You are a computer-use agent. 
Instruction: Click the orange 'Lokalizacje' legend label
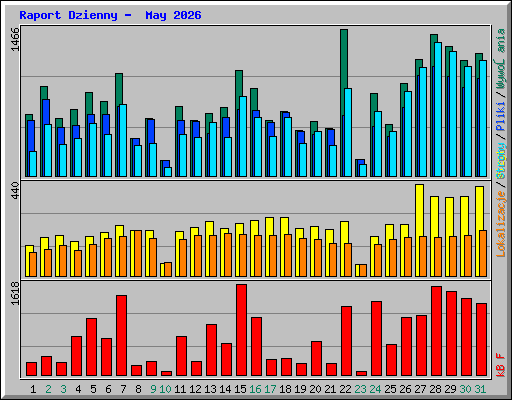(501, 224)
